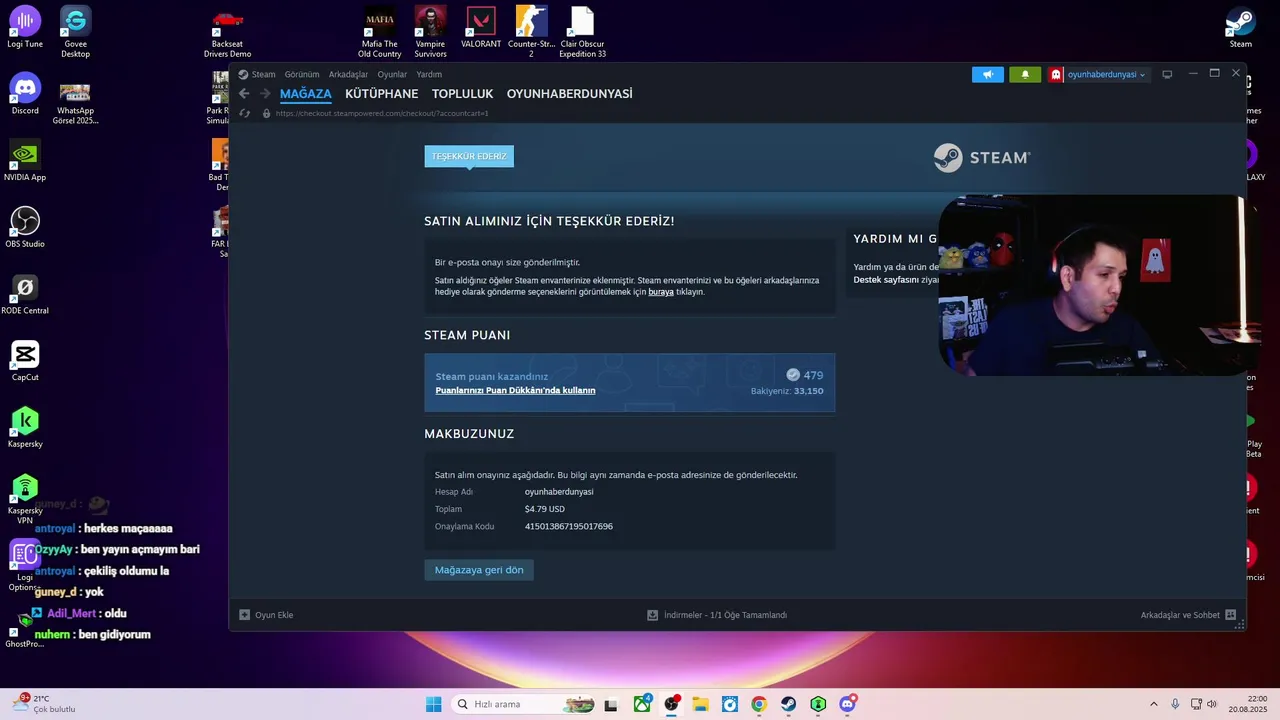The image size is (1280, 720).
Task: Click total amount $4.79 USD
Action: click(x=545, y=509)
